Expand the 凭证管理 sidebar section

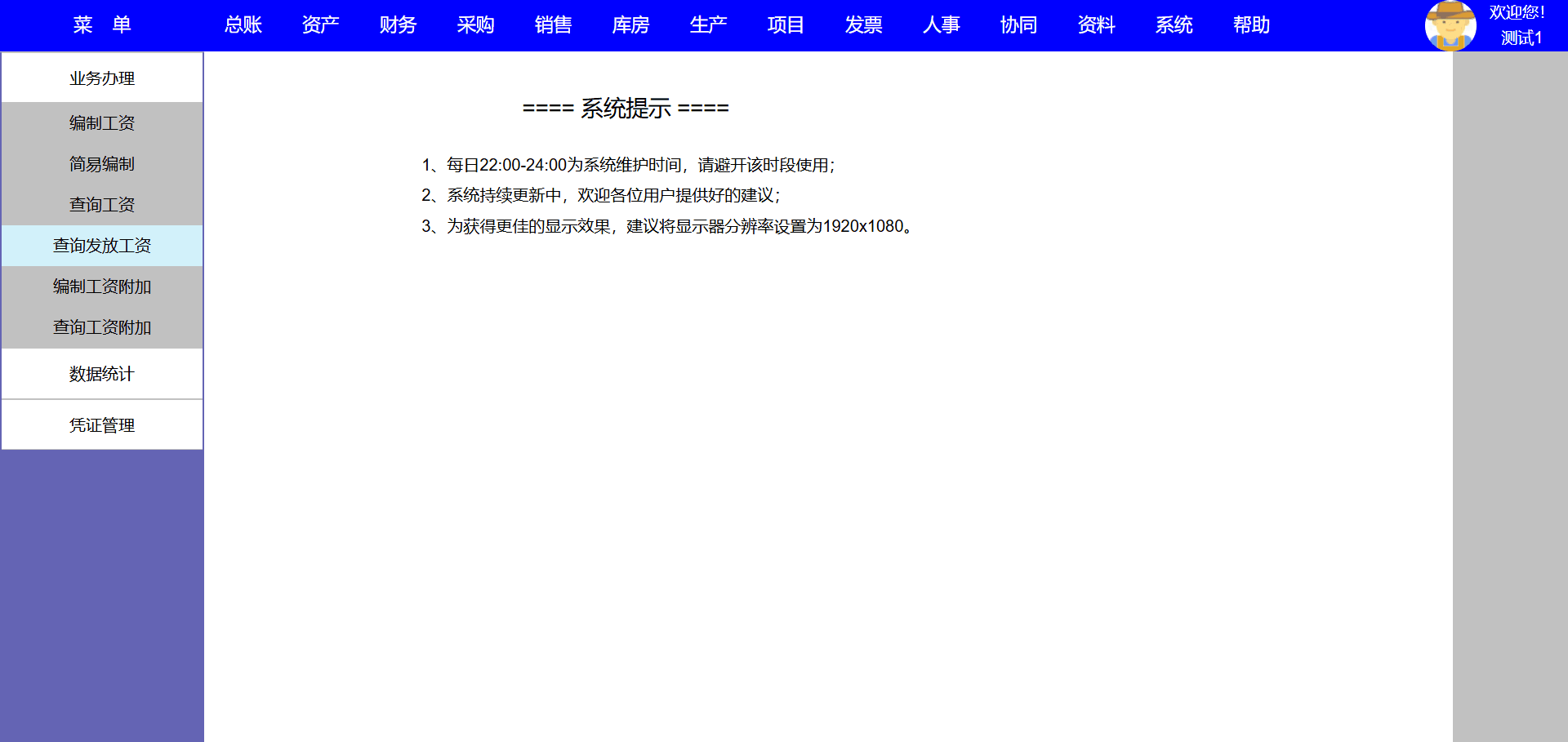pyautogui.click(x=102, y=425)
